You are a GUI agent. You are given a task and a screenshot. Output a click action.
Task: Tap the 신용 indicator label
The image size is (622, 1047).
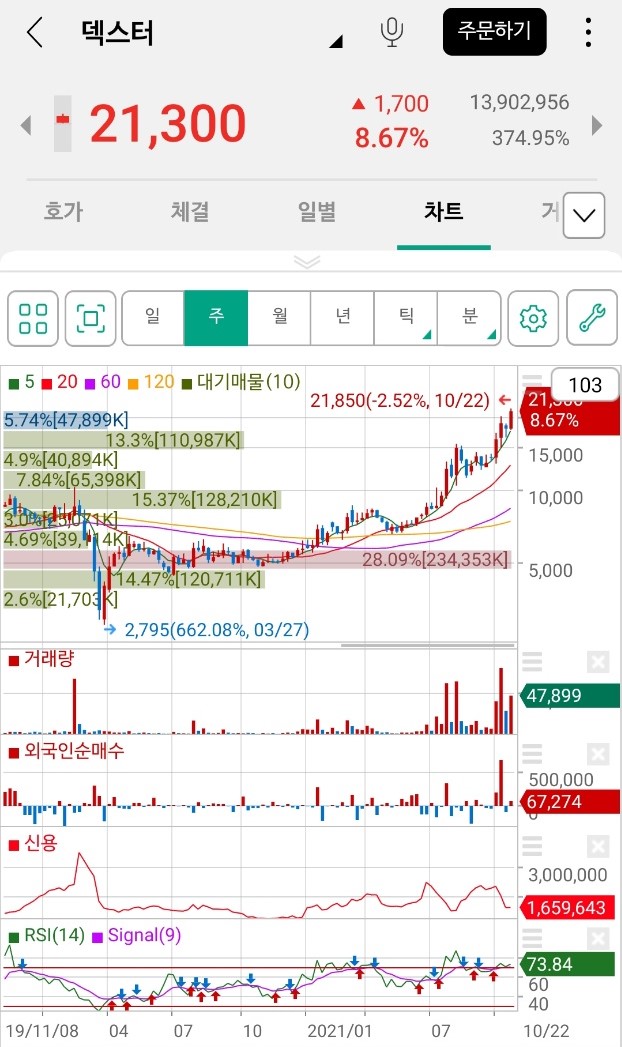coord(41,843)
